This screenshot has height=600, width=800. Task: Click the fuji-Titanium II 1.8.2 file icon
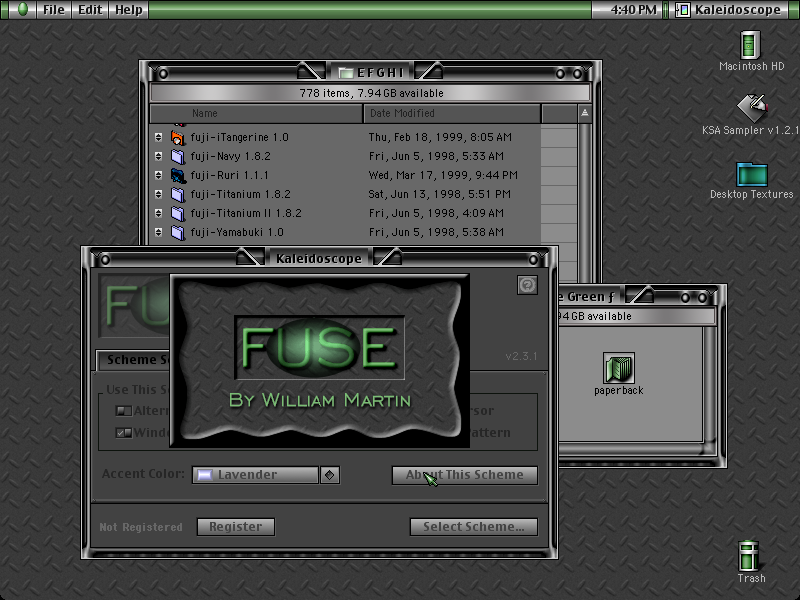[178, 213]
